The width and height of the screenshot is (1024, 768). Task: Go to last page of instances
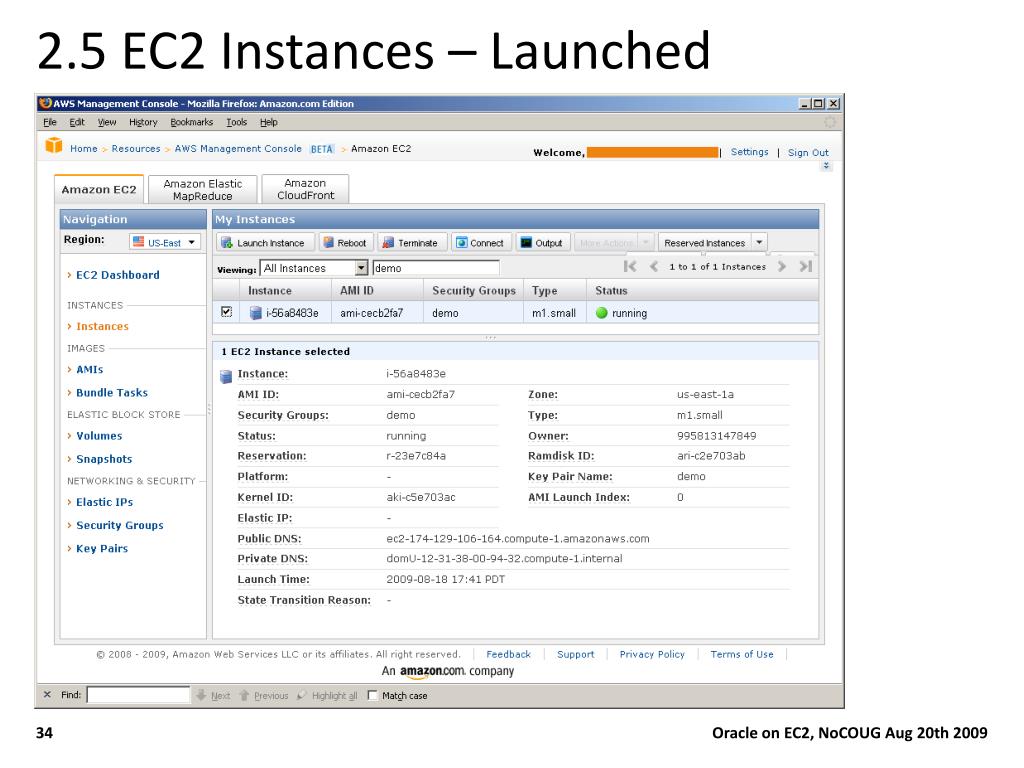click(806, 266)
